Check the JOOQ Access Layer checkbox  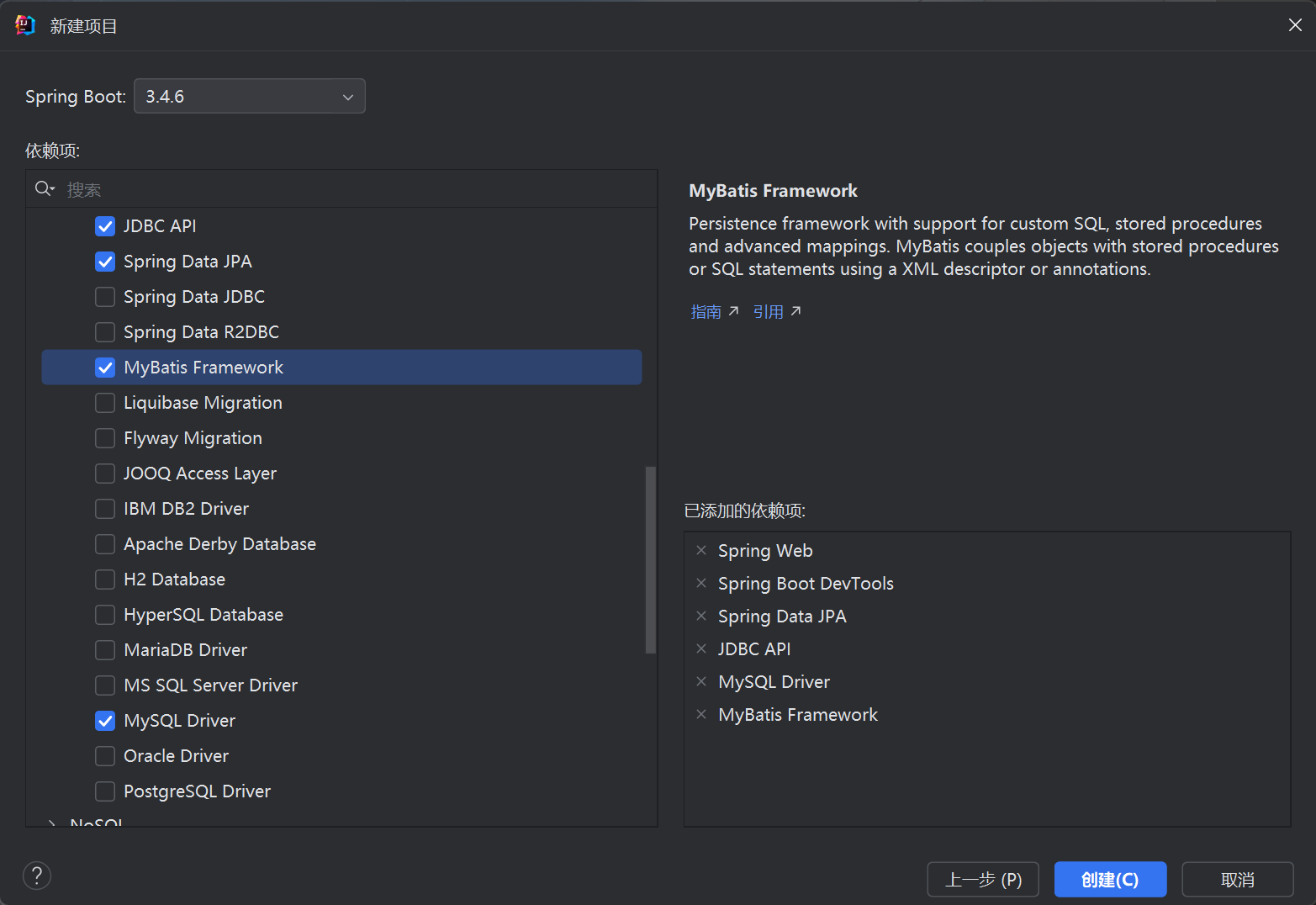(105, 474)
